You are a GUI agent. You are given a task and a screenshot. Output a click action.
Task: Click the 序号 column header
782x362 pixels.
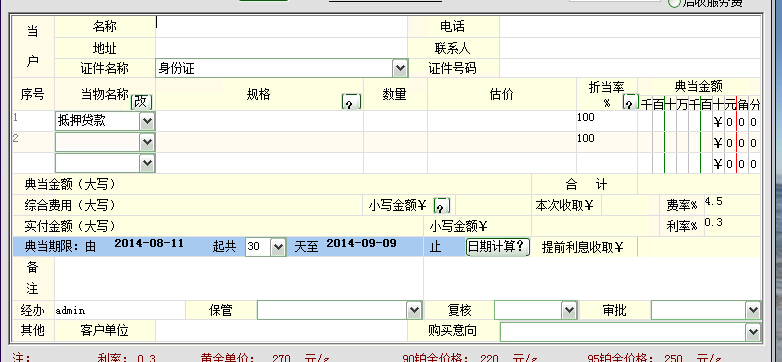32,94
